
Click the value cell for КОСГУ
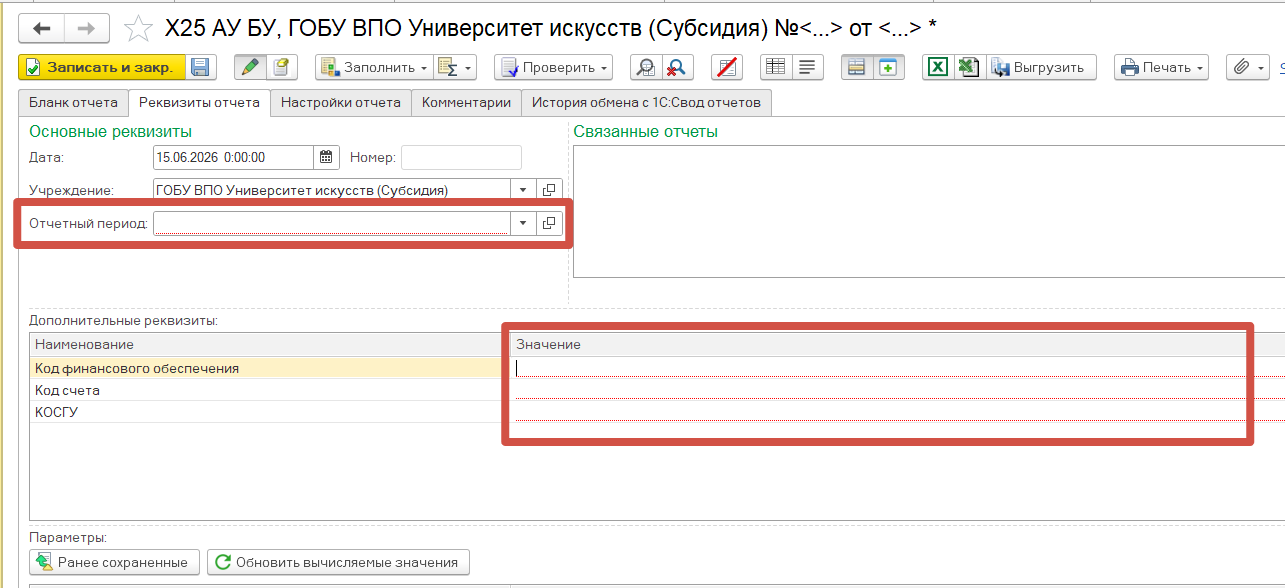point(897,412)
